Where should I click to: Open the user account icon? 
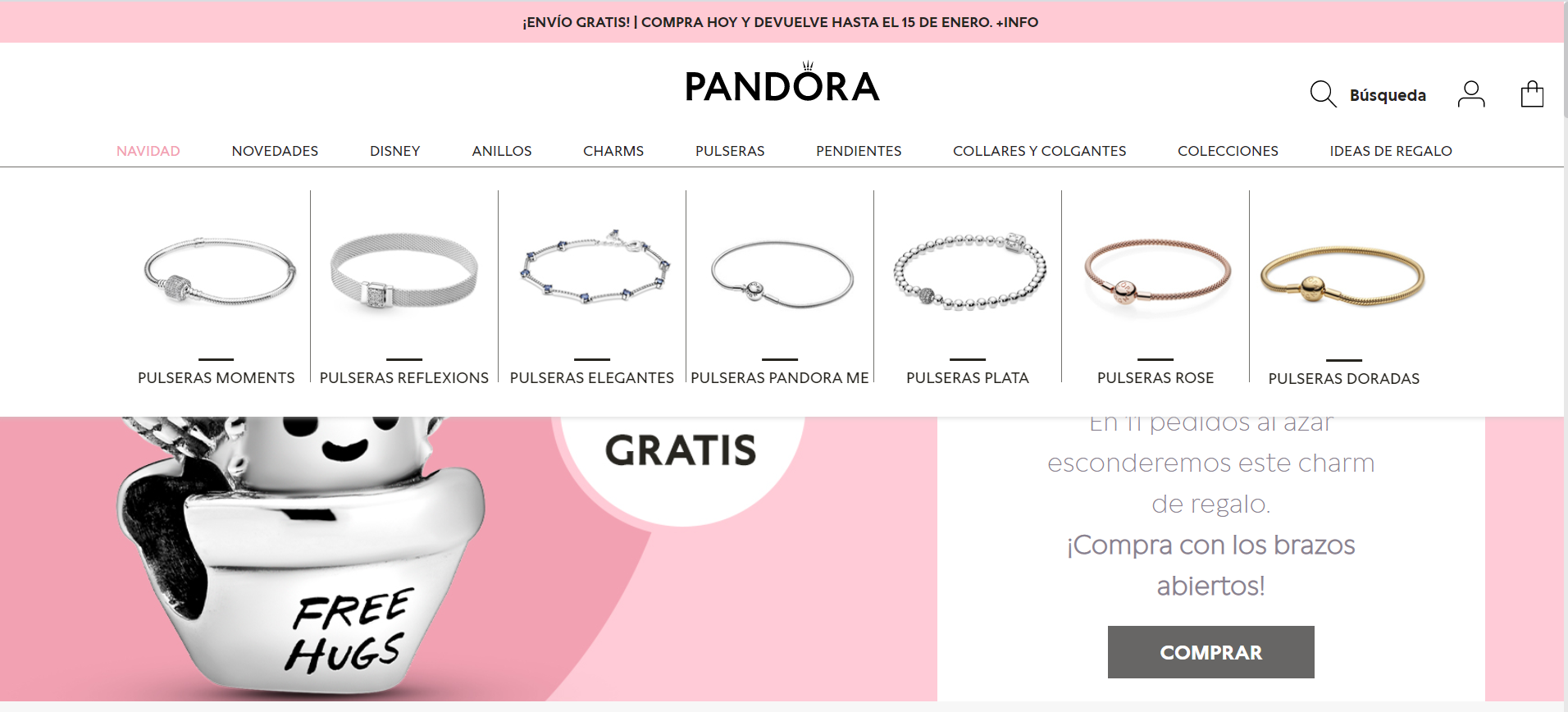tap(1471, 94)
